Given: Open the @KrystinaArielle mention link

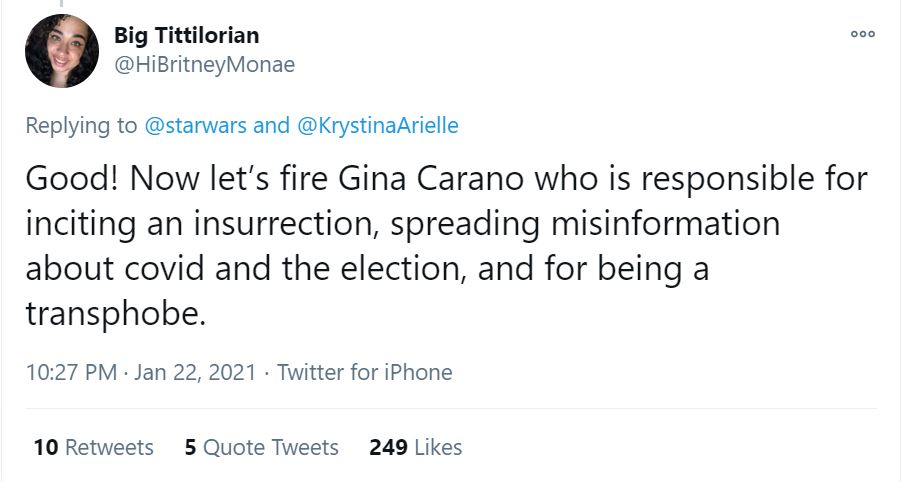Looking at the screenshot, I should 378,126.
